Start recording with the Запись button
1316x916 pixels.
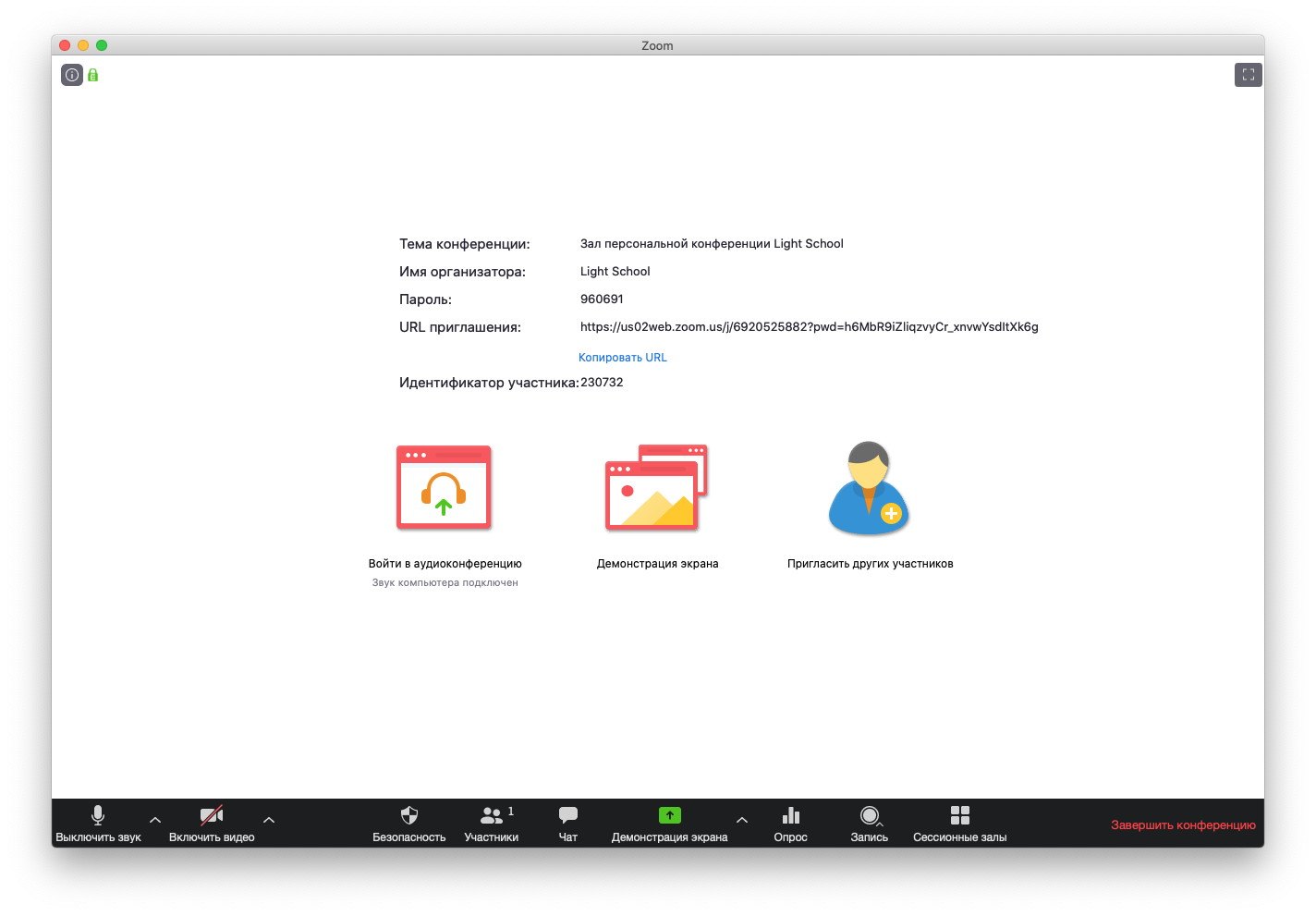[870, 824]
